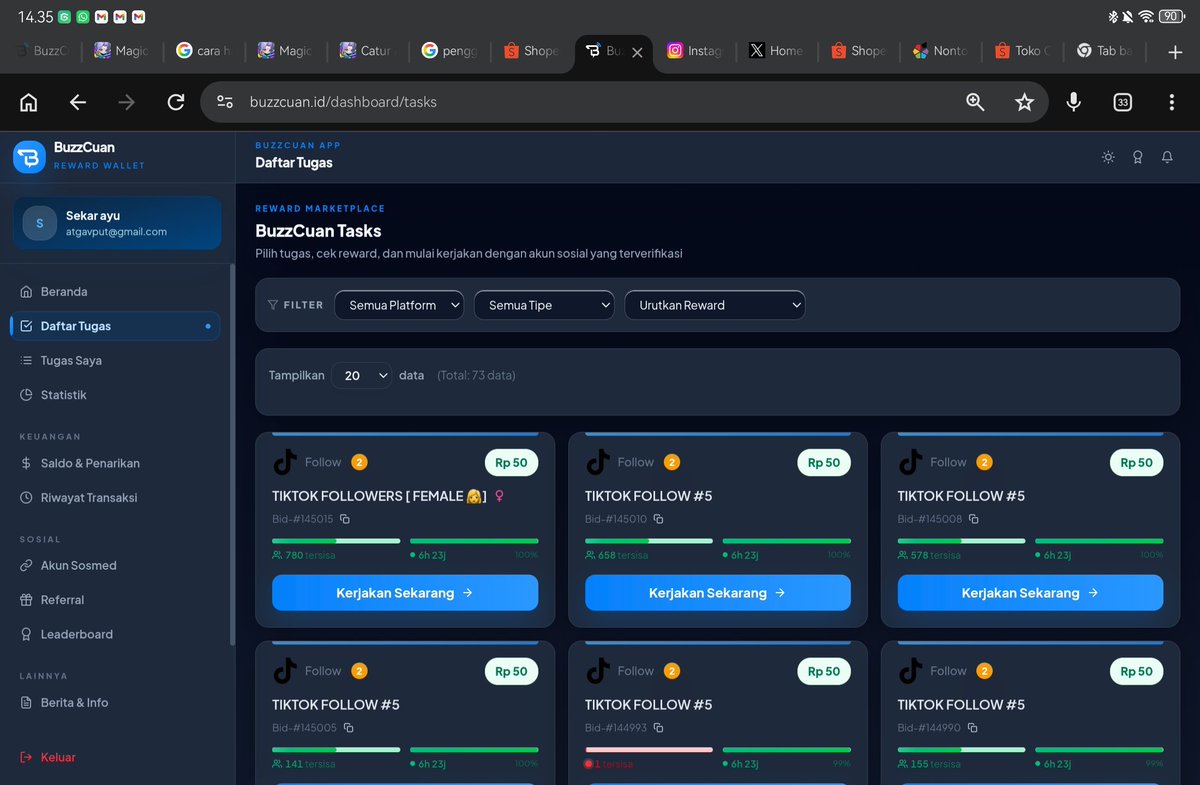The height and width of the screenshot is (785, 1200).
Task: Click the Wi-Fi icon in status bar
Action: (x=1144, y=16)
